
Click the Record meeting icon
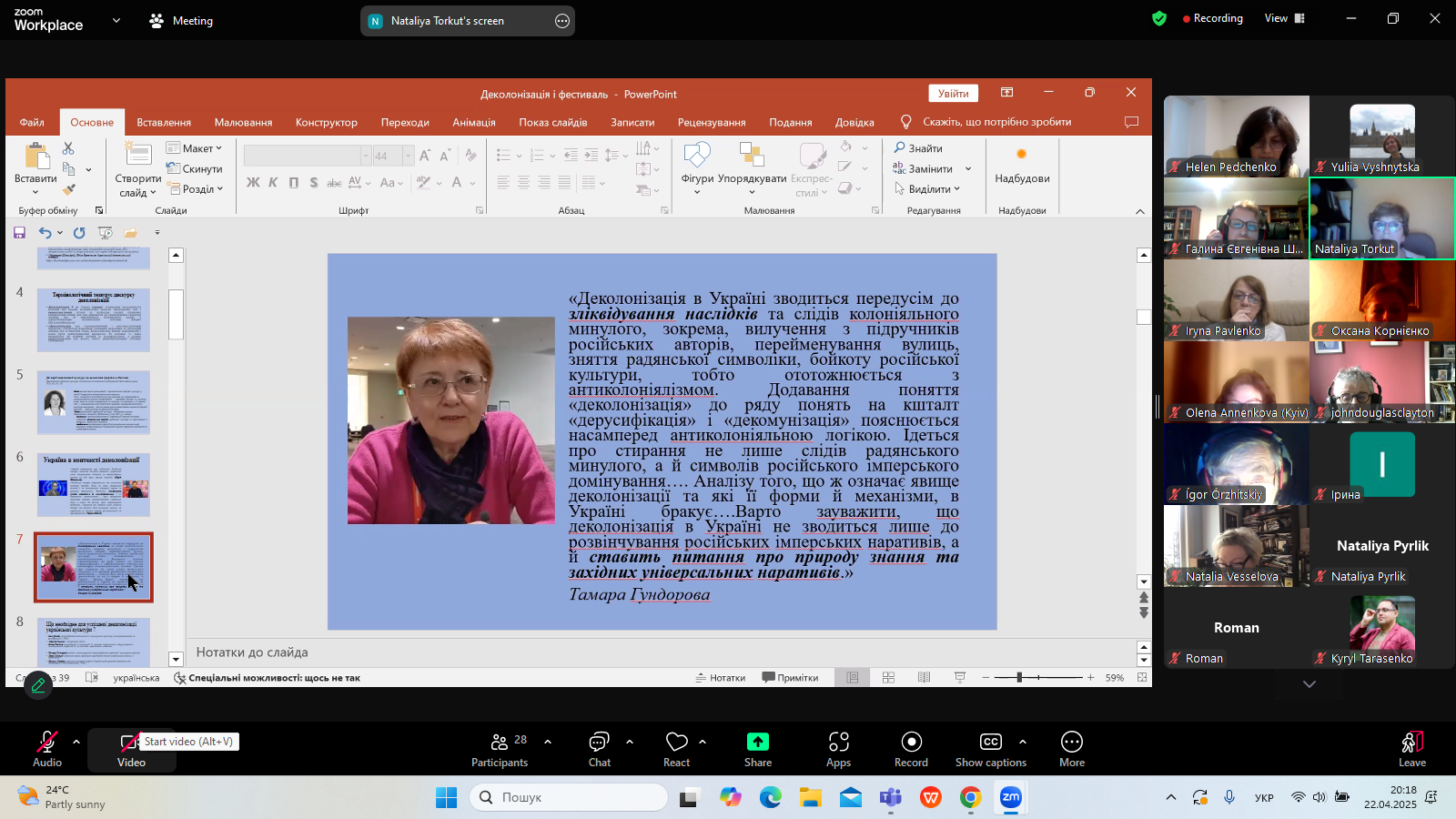[x=911, y=743]
